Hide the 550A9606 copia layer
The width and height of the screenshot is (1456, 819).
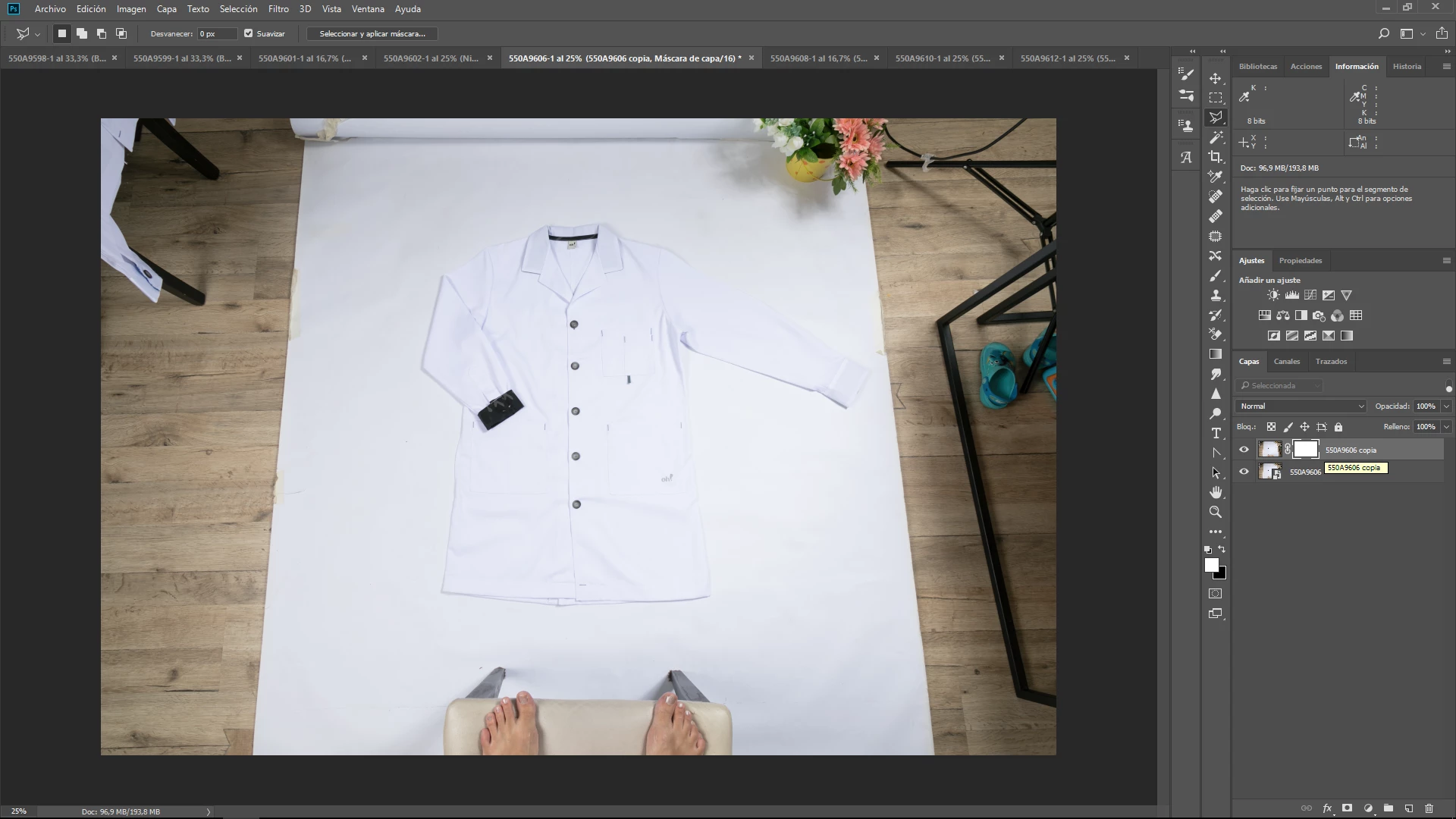pyautogui.click(x=1244, y=450)
